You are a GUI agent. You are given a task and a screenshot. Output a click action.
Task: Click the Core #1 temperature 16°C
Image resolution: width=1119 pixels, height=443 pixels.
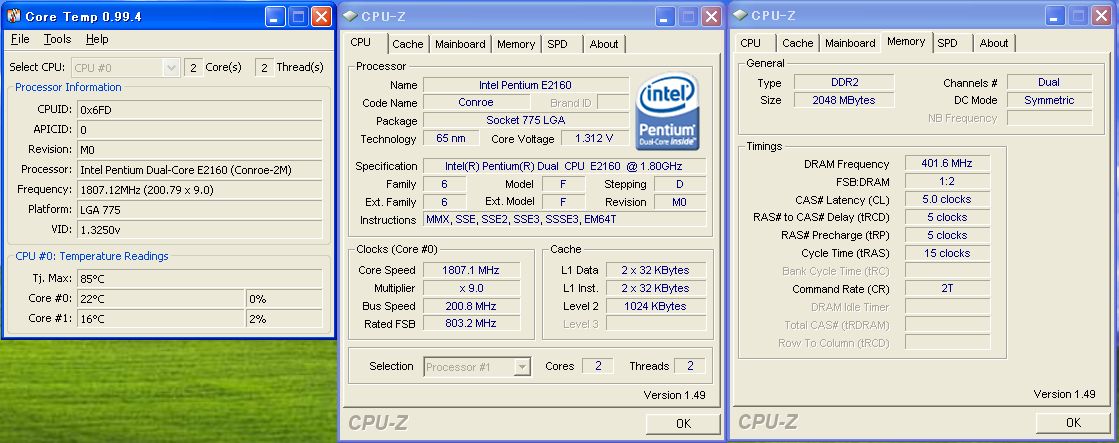161,319
